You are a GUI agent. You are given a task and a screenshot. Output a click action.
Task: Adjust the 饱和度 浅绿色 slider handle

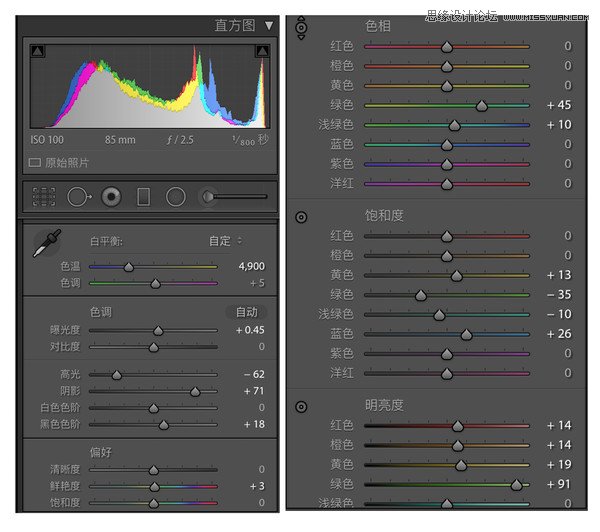click(x=439, y=315)
